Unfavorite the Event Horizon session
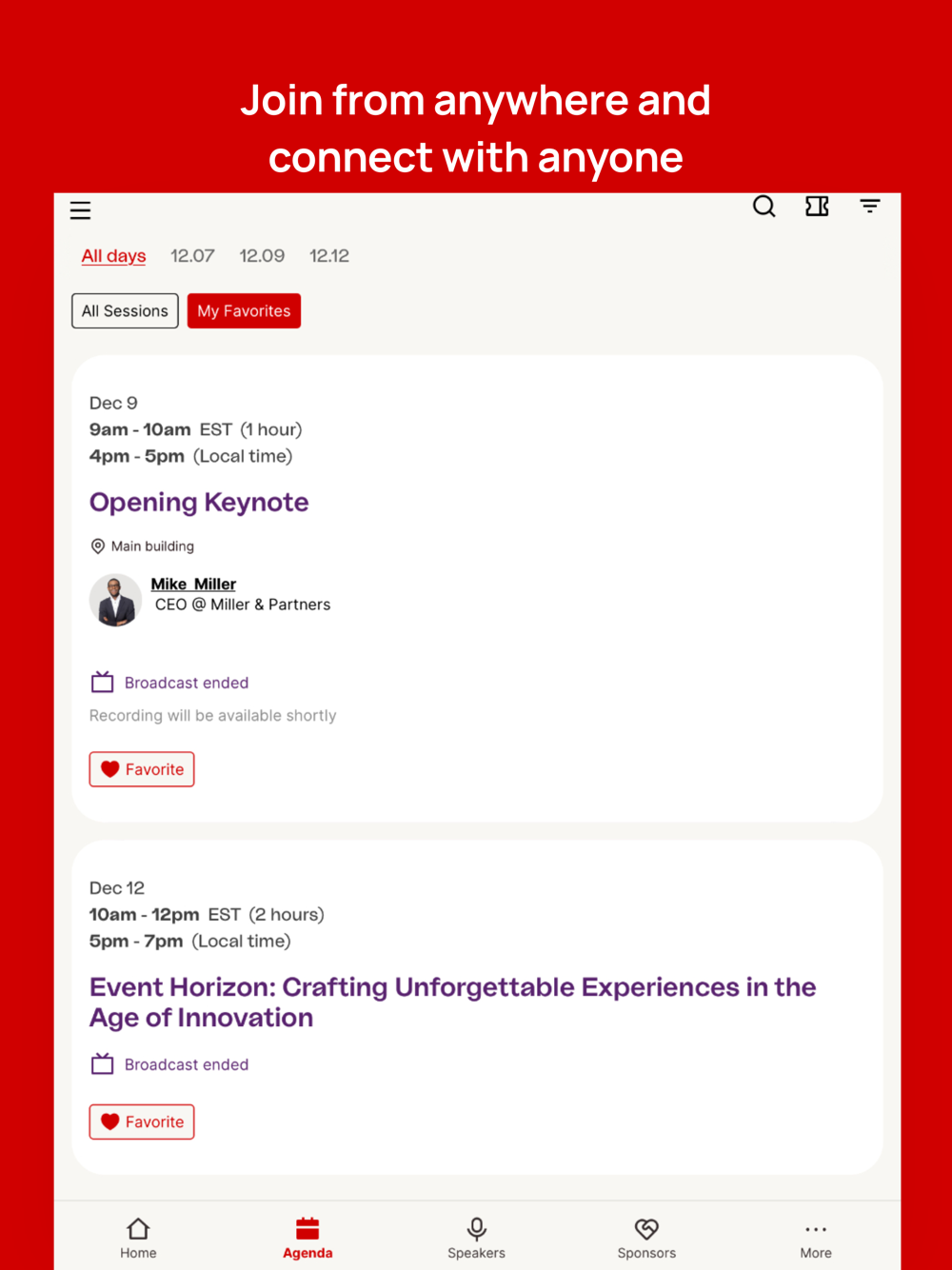Viewport: 952px width, 1270px height. pyautogui.click(x=142, y=1122)
